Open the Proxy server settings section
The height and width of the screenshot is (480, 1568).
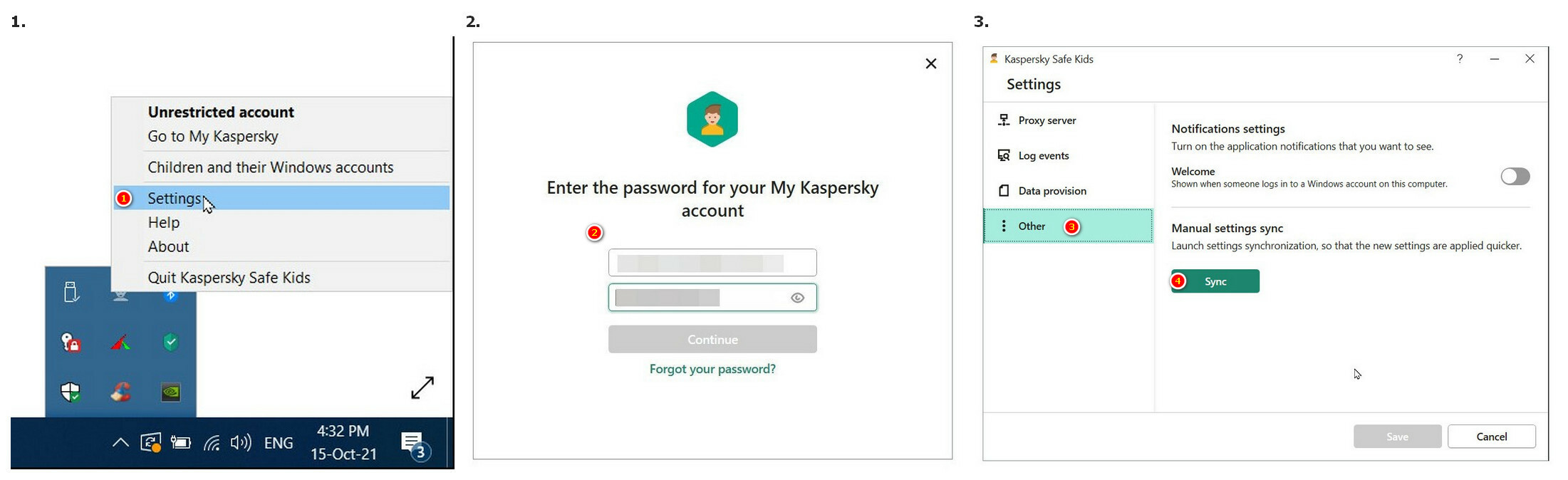pos(1047,120)
